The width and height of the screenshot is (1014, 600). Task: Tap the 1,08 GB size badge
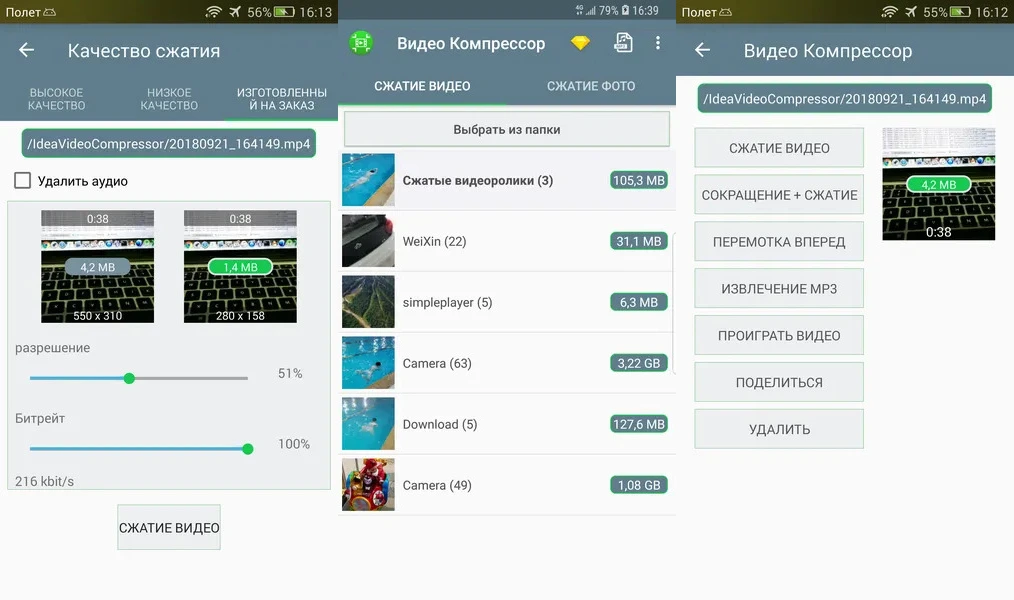click(x=639, y=485)
